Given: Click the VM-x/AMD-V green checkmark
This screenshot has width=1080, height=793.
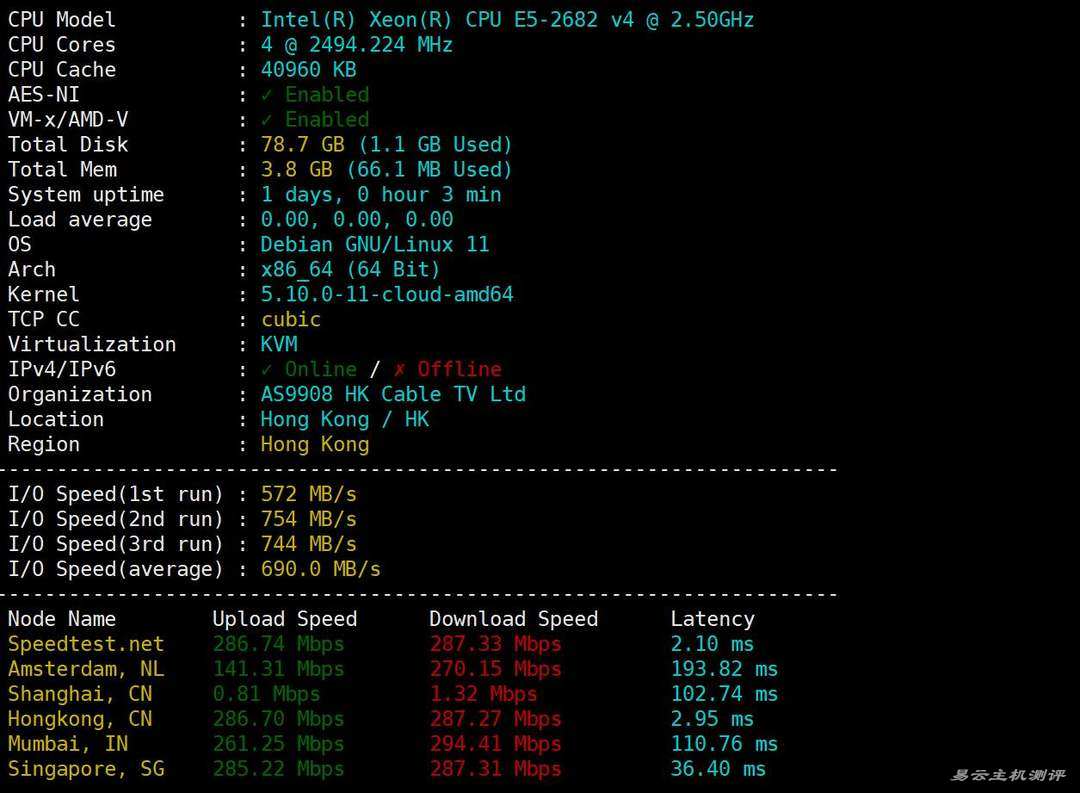Looking at the screenshot, I should [267, 120].
